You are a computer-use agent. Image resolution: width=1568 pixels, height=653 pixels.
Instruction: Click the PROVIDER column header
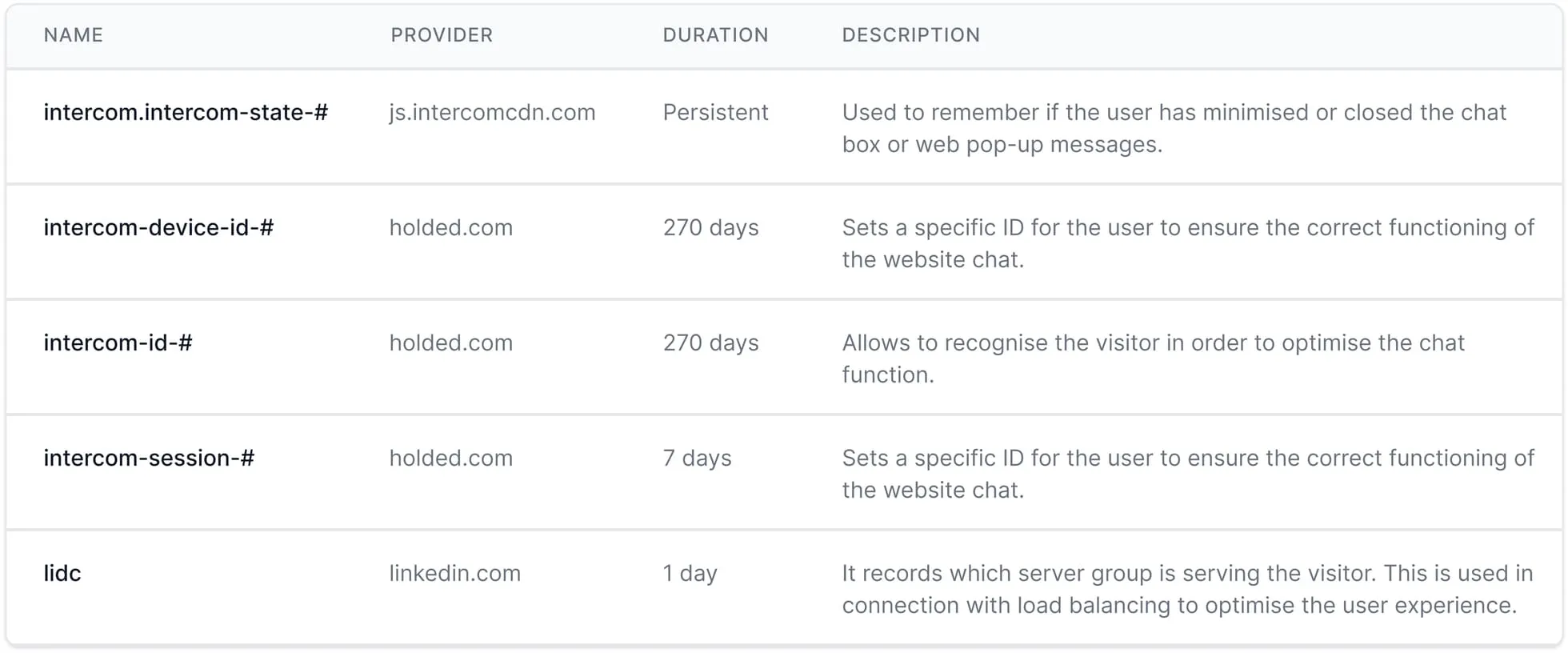point(442,35)
